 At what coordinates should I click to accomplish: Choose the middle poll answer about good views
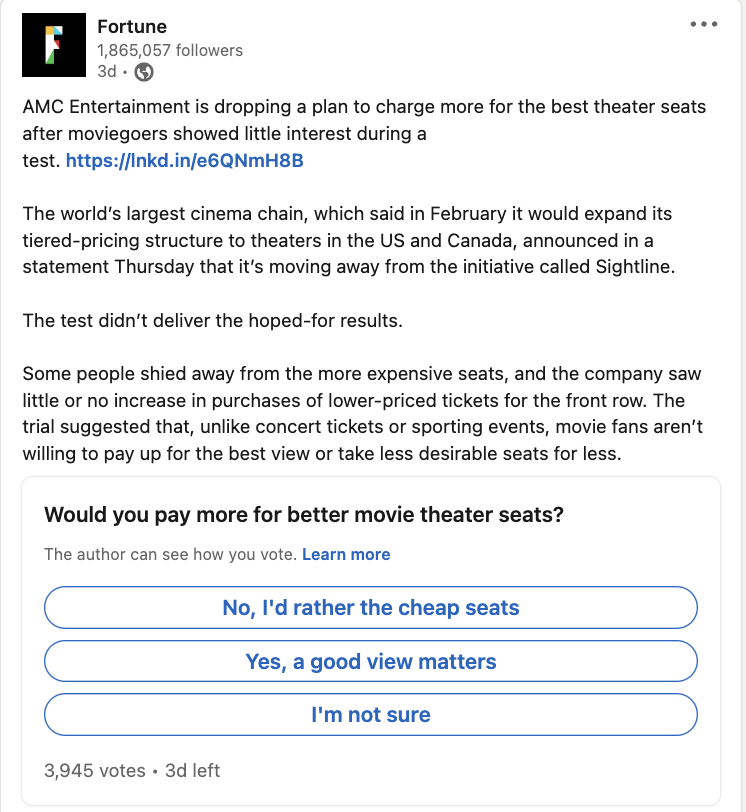pos(372,661)
